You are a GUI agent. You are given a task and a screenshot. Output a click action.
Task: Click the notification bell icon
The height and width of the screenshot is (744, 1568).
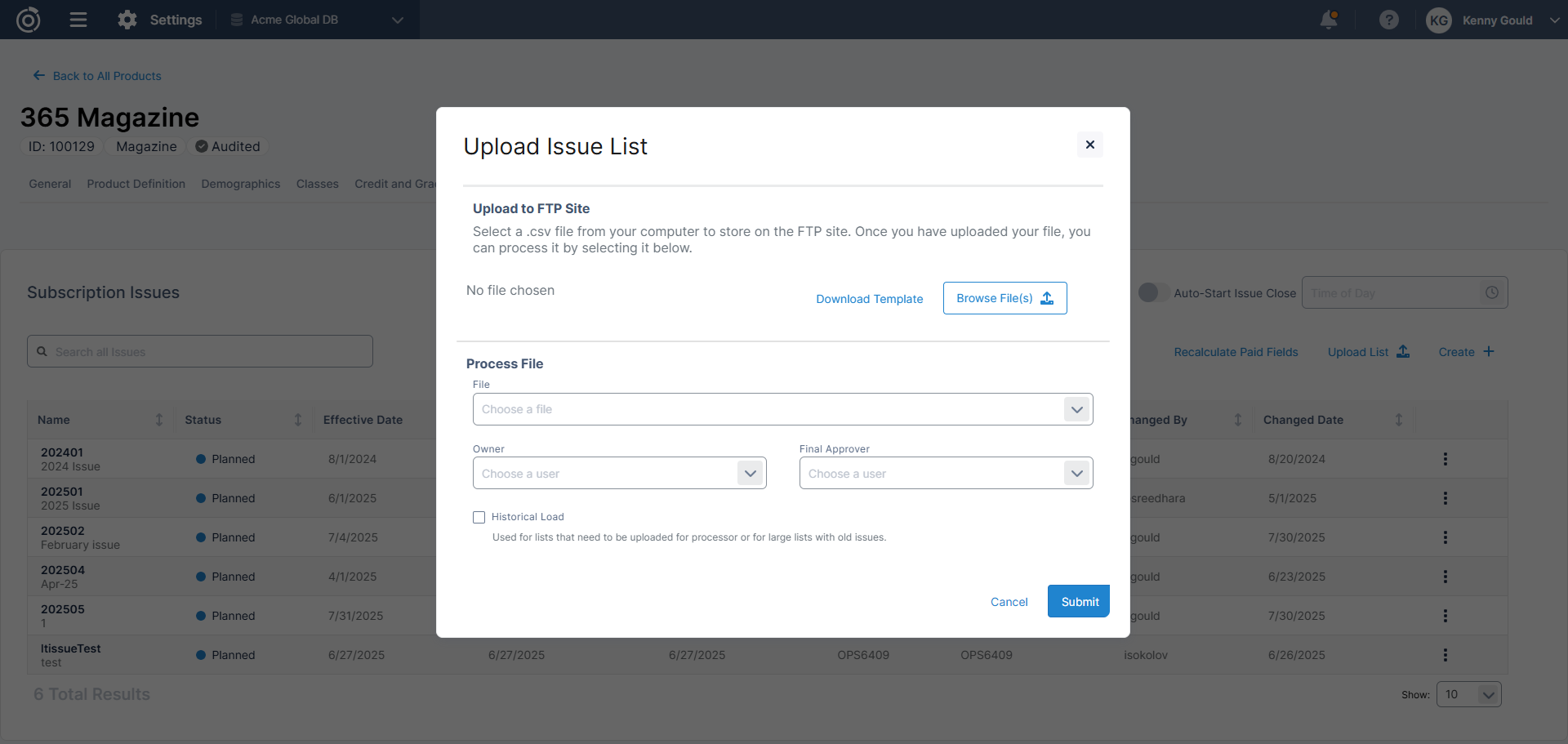1329,20
